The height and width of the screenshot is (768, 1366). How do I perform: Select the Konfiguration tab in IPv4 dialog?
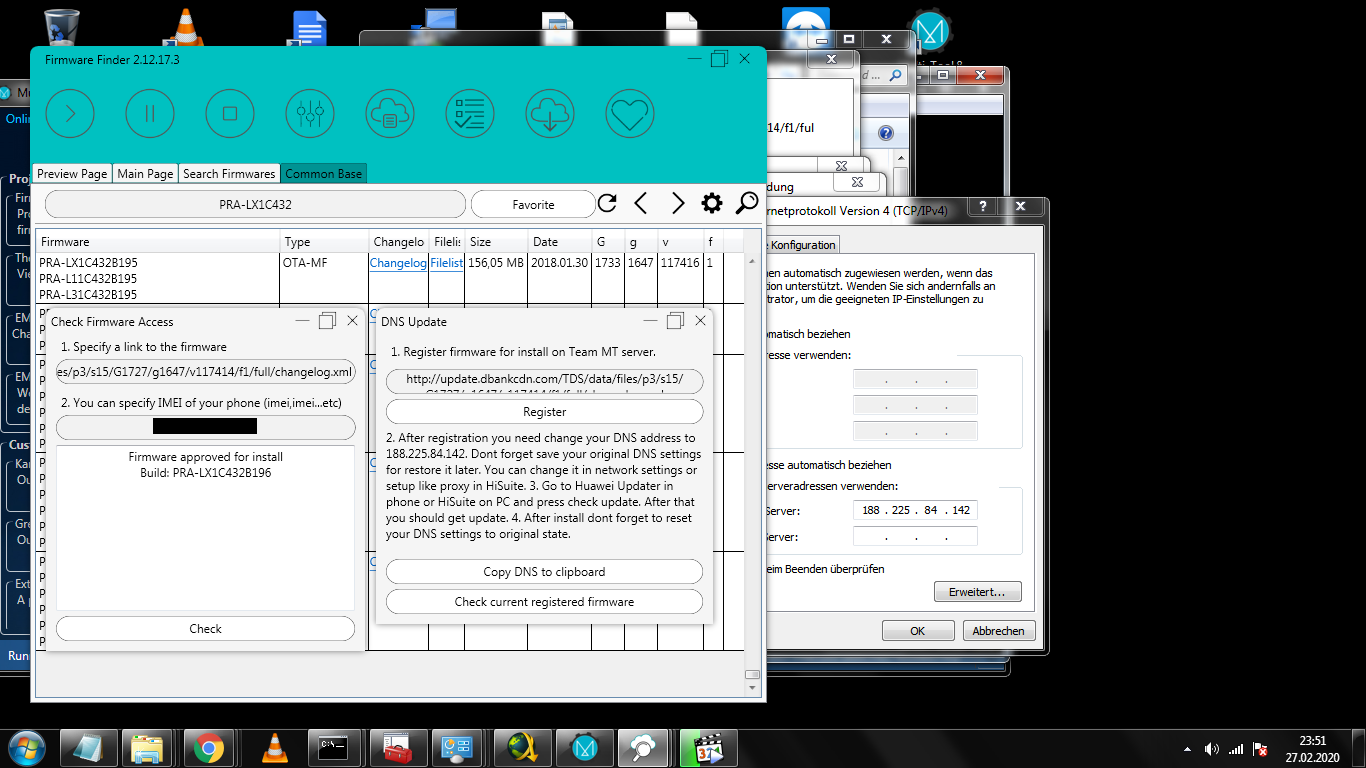pos(802,245)
